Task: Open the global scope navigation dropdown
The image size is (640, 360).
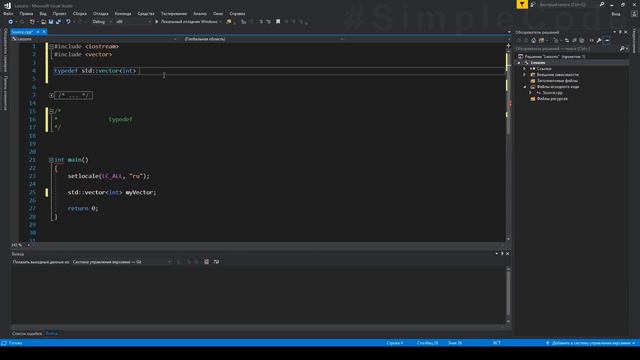Action: (x=263, y=39)
